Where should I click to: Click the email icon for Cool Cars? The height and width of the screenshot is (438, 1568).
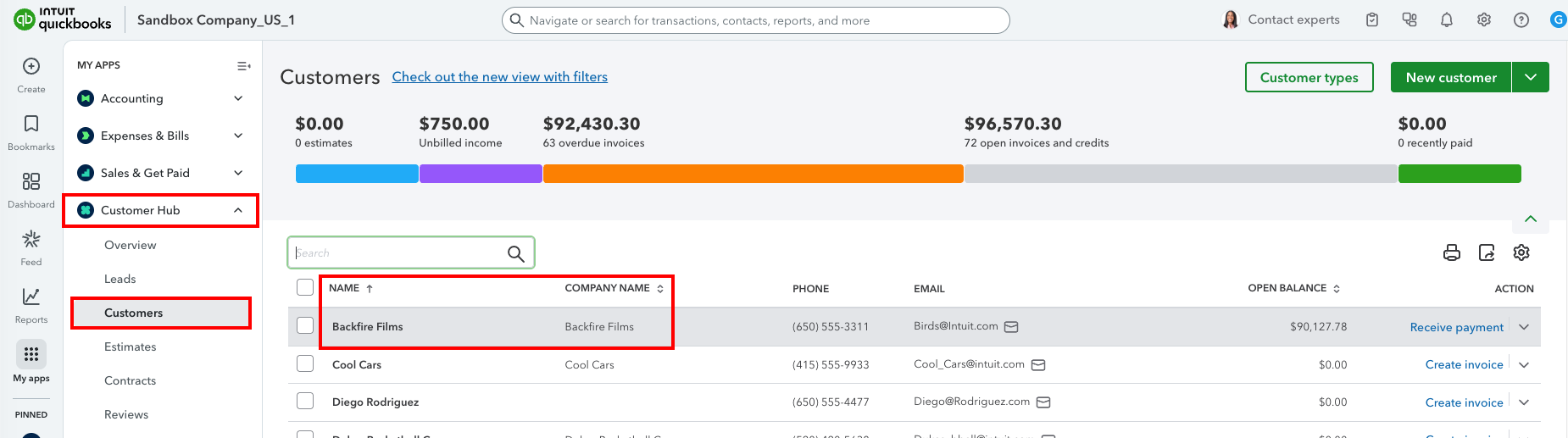pos(1038,365)
